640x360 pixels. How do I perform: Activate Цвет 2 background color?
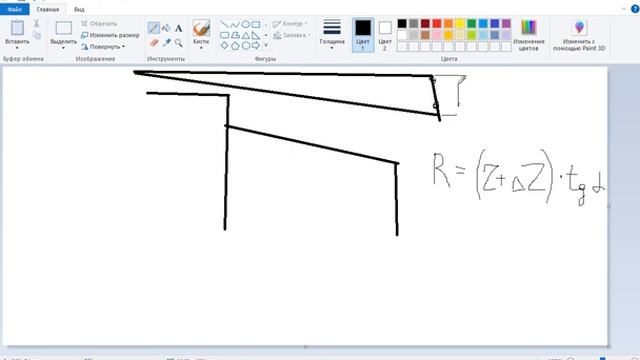coord(384,35)
